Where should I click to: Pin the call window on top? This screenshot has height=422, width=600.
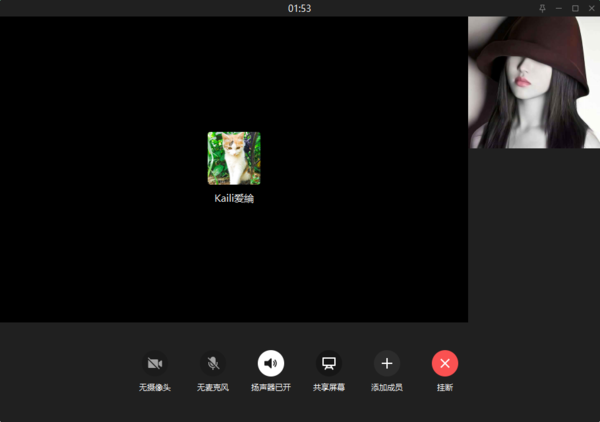pyautogui.click(x=542, y=8)
